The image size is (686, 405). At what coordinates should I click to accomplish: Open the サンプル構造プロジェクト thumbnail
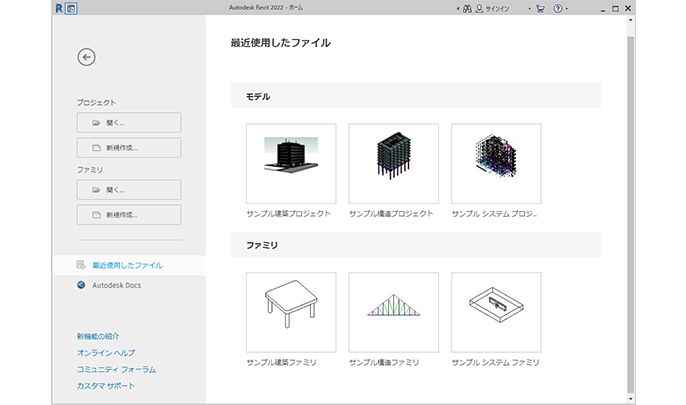394,164
